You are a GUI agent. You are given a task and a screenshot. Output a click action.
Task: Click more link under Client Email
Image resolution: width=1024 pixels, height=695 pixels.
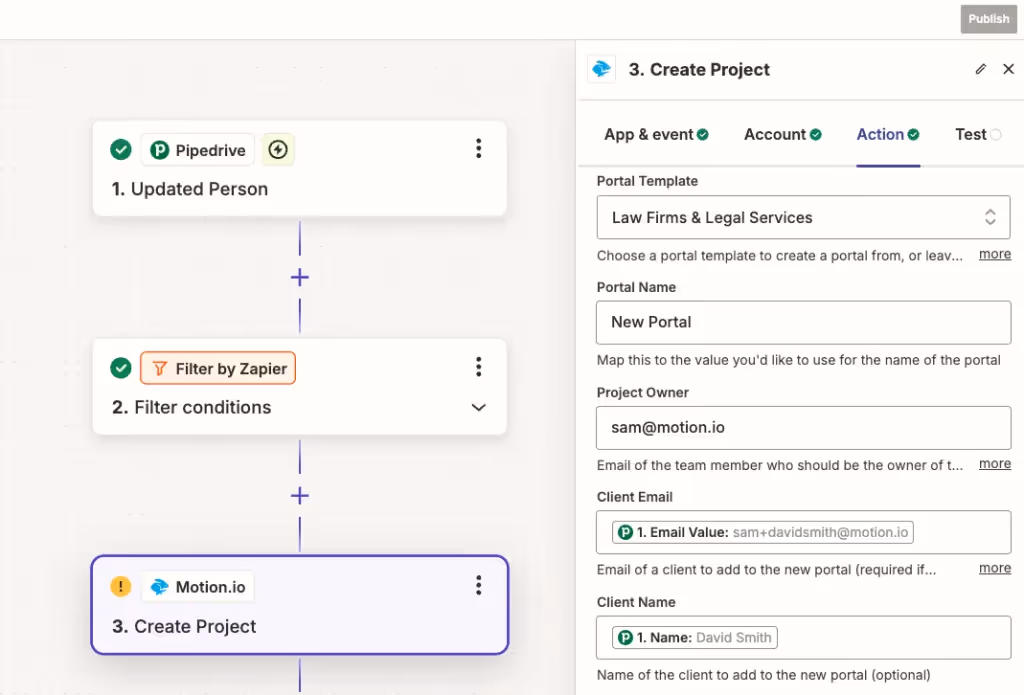click(995, 569)
